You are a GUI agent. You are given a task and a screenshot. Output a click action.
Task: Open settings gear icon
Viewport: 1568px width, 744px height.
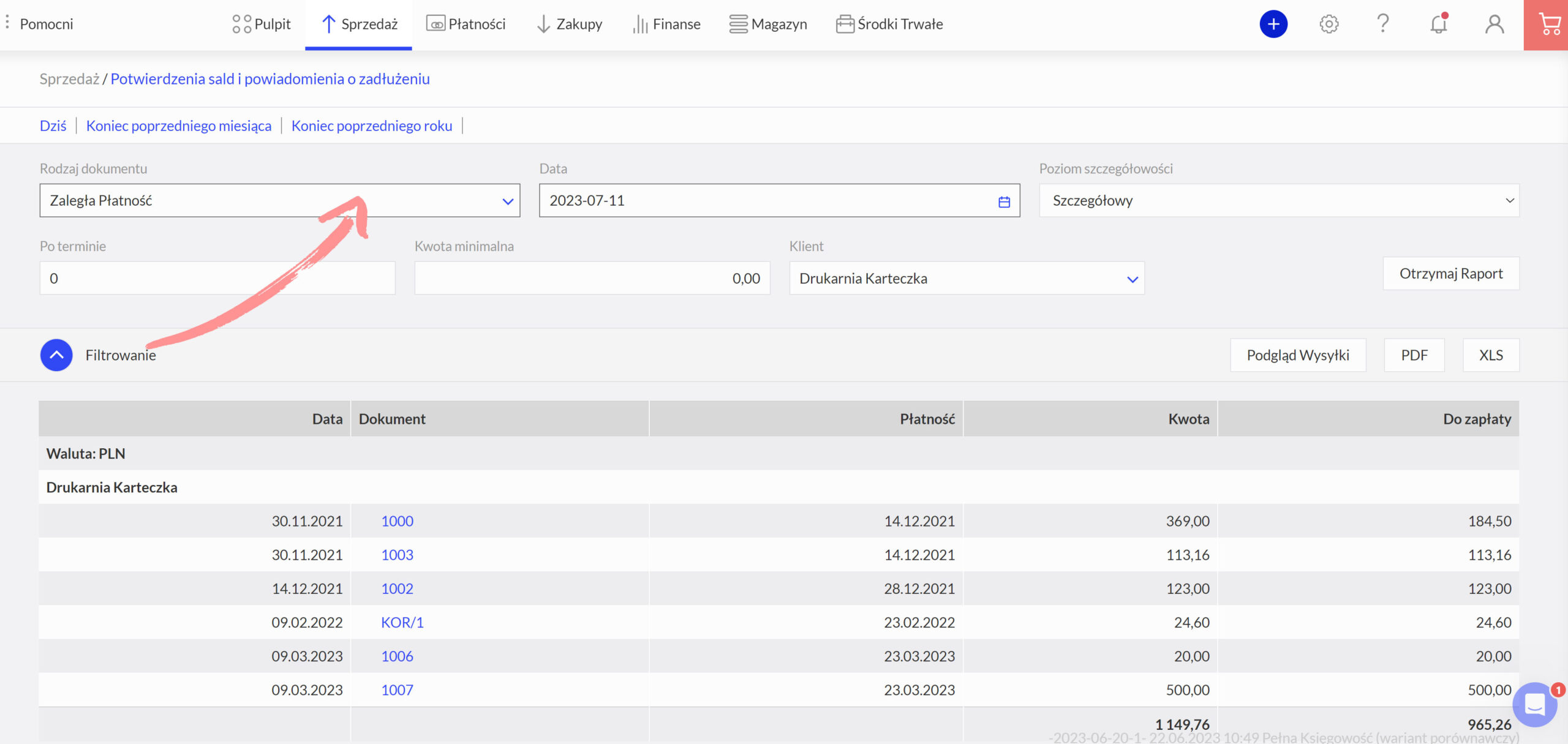(x=1329, y=24)
